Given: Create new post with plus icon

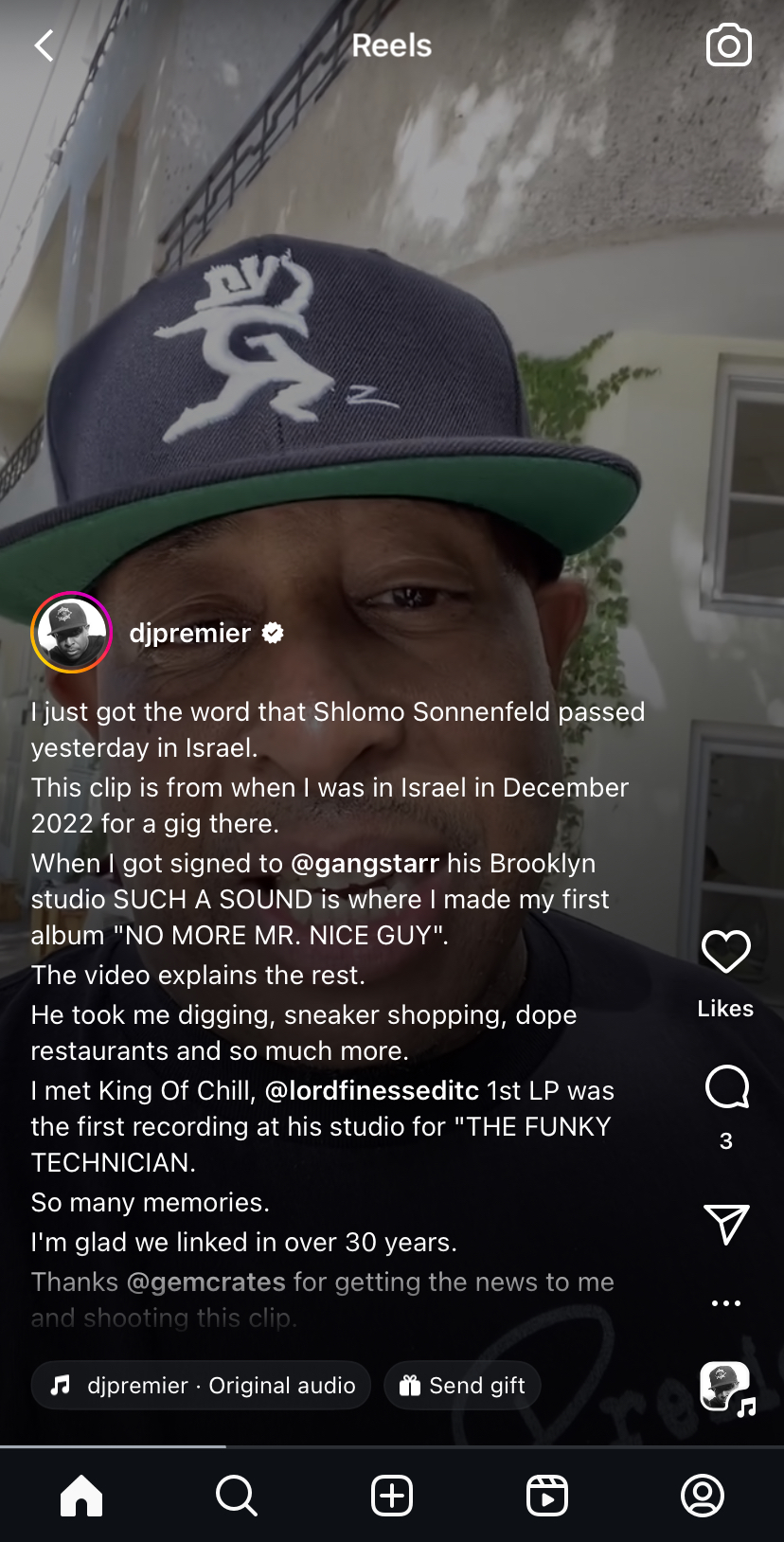Looking at the screenshot, I should [x=392, y=1497].
